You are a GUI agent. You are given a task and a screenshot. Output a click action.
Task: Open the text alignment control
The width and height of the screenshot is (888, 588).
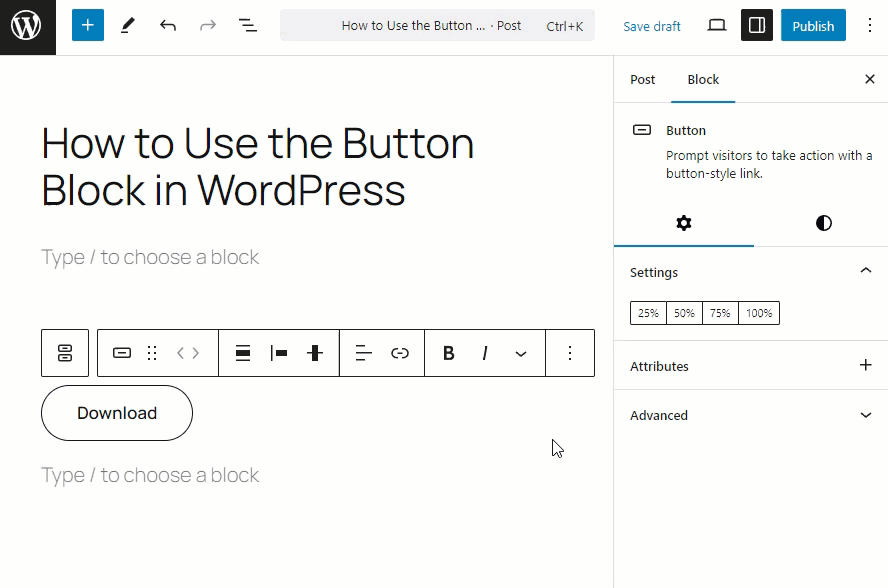click(364, 353)
